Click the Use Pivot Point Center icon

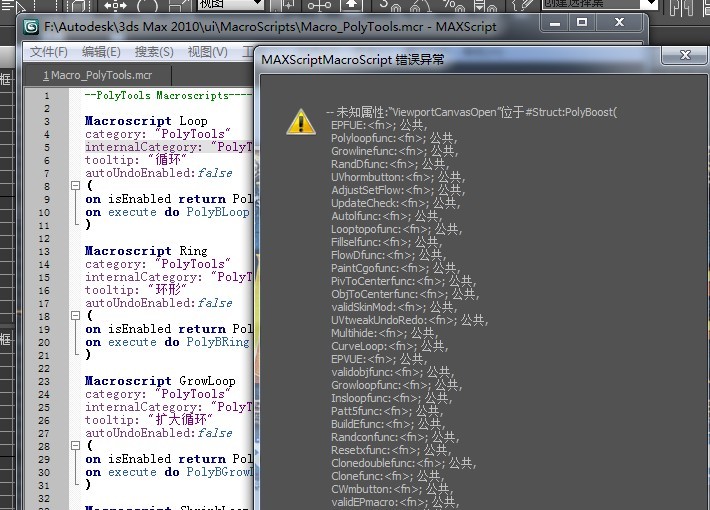pyautogui.click(x=285, y=5)
